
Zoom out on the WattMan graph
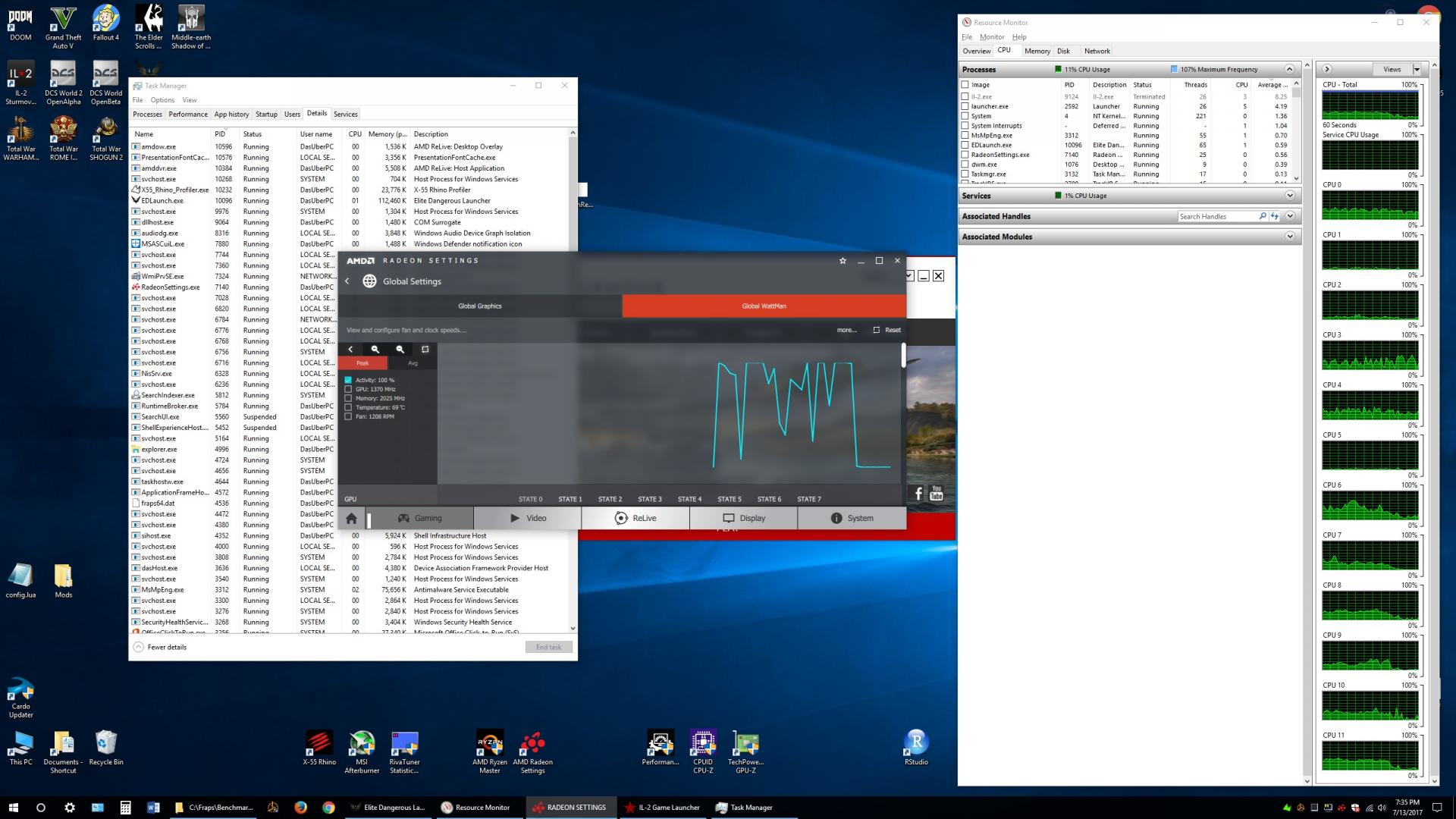[x=400, y=350]
